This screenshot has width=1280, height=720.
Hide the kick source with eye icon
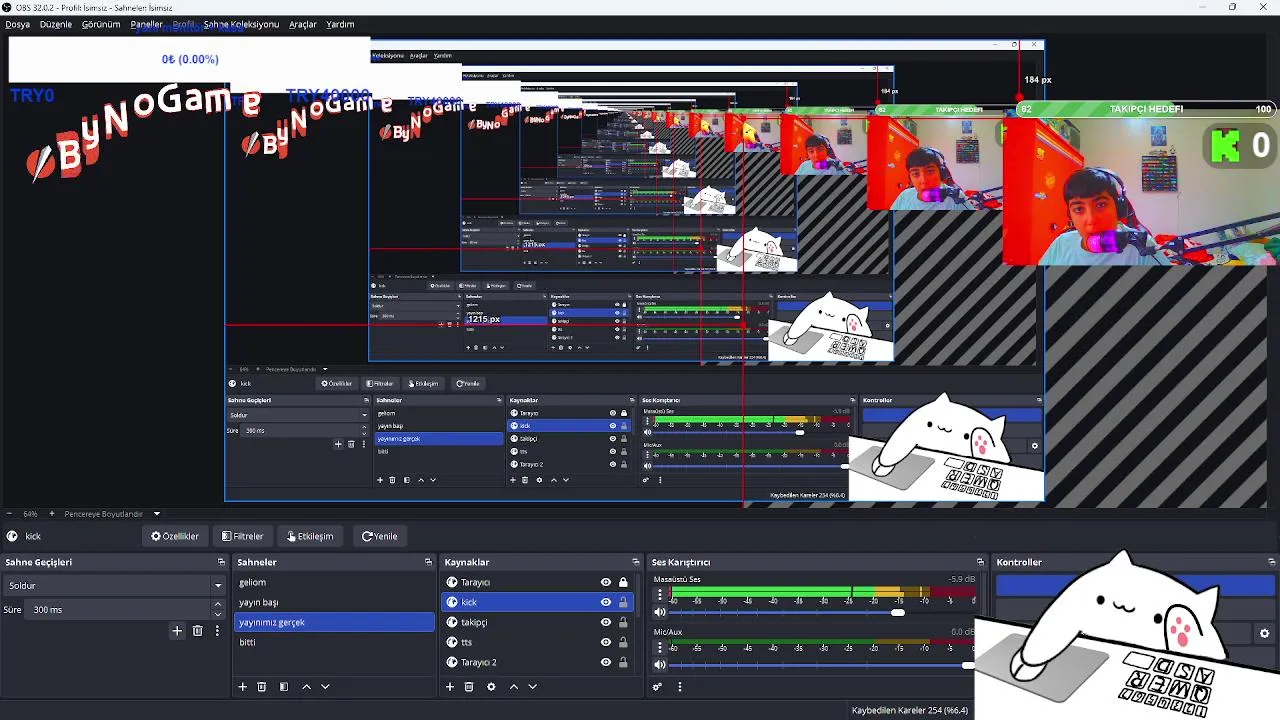pyautogui.click(x=605, y=602)
